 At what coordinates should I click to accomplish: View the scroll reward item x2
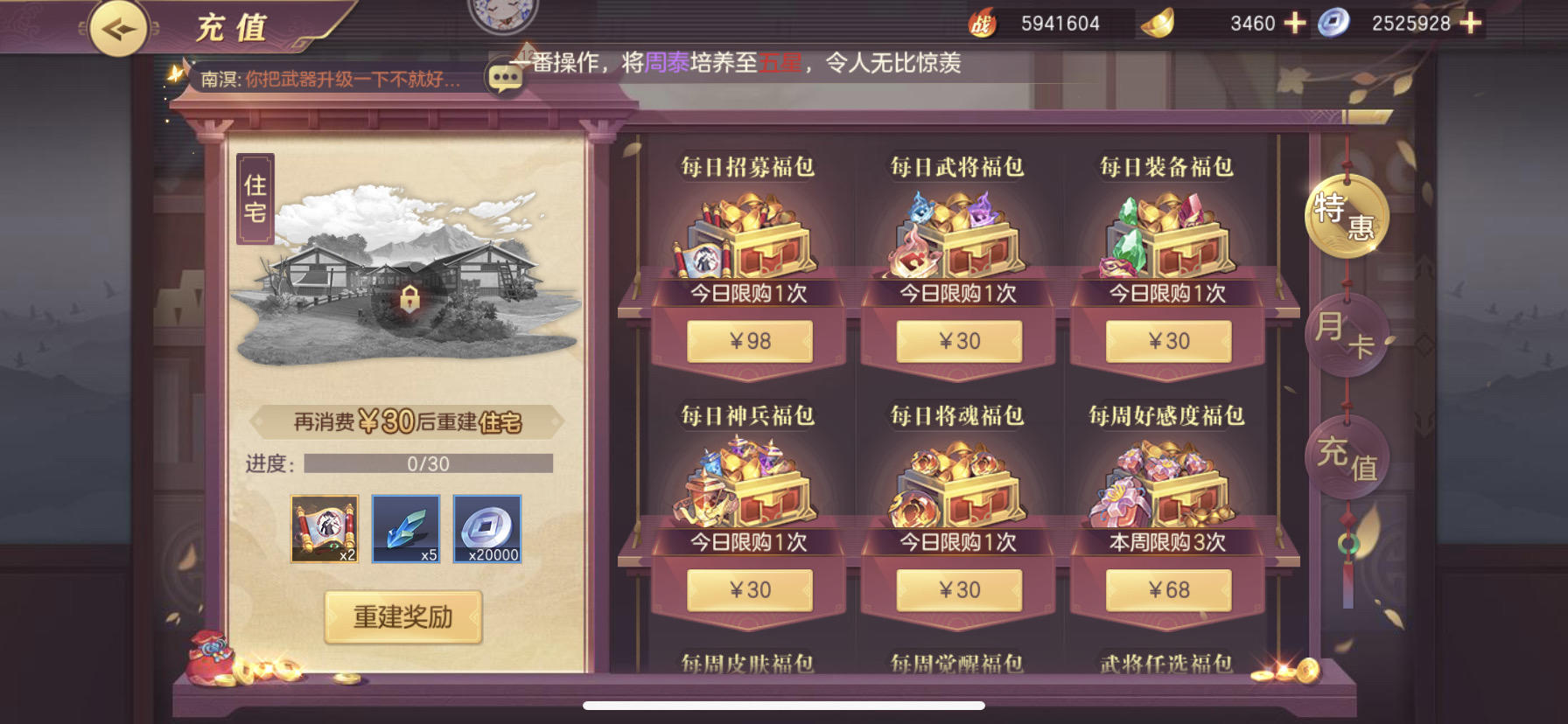coord(325,529)
